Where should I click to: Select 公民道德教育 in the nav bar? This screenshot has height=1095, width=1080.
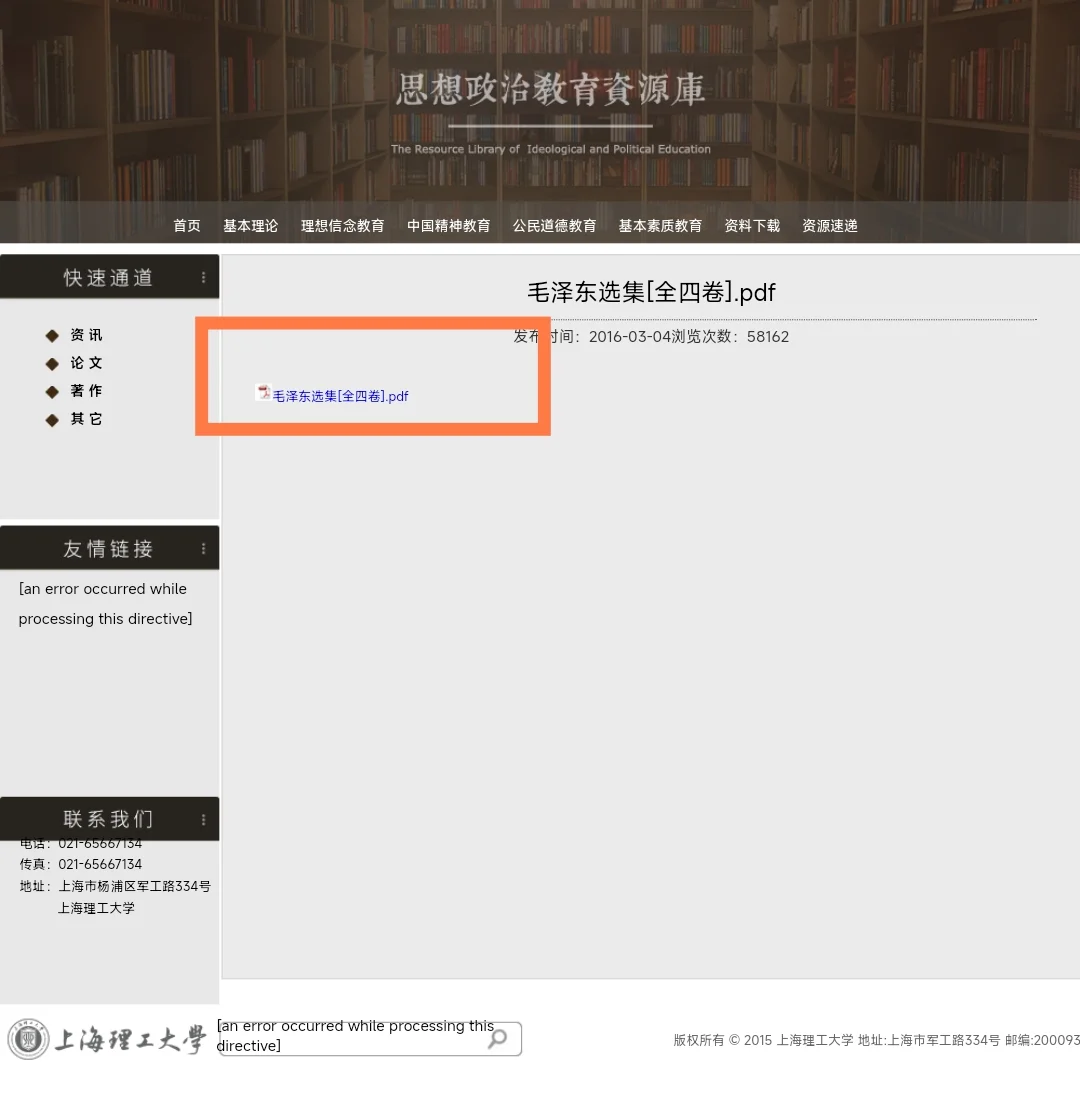pos(554,226)
